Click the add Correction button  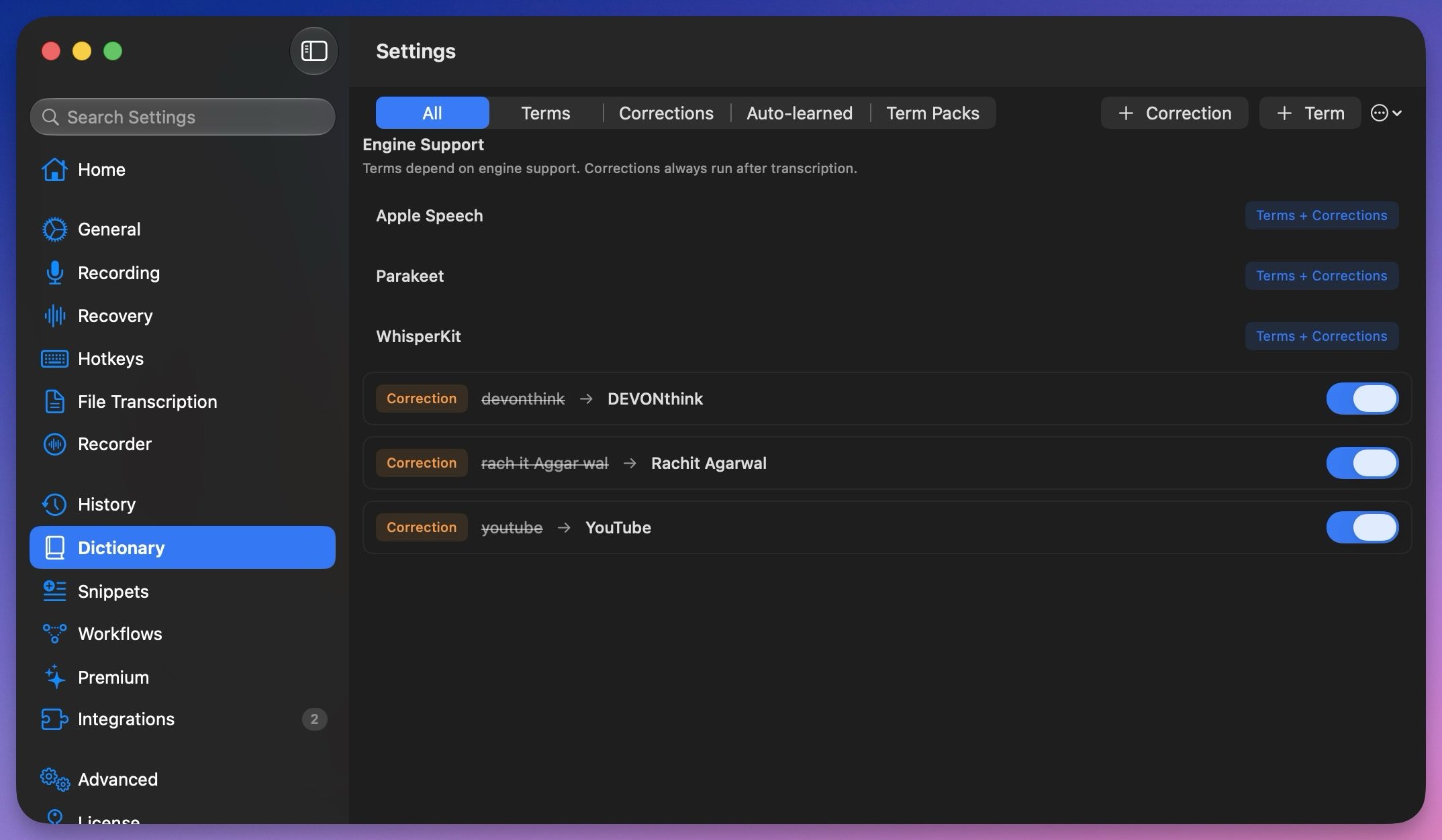point(1175,113)
